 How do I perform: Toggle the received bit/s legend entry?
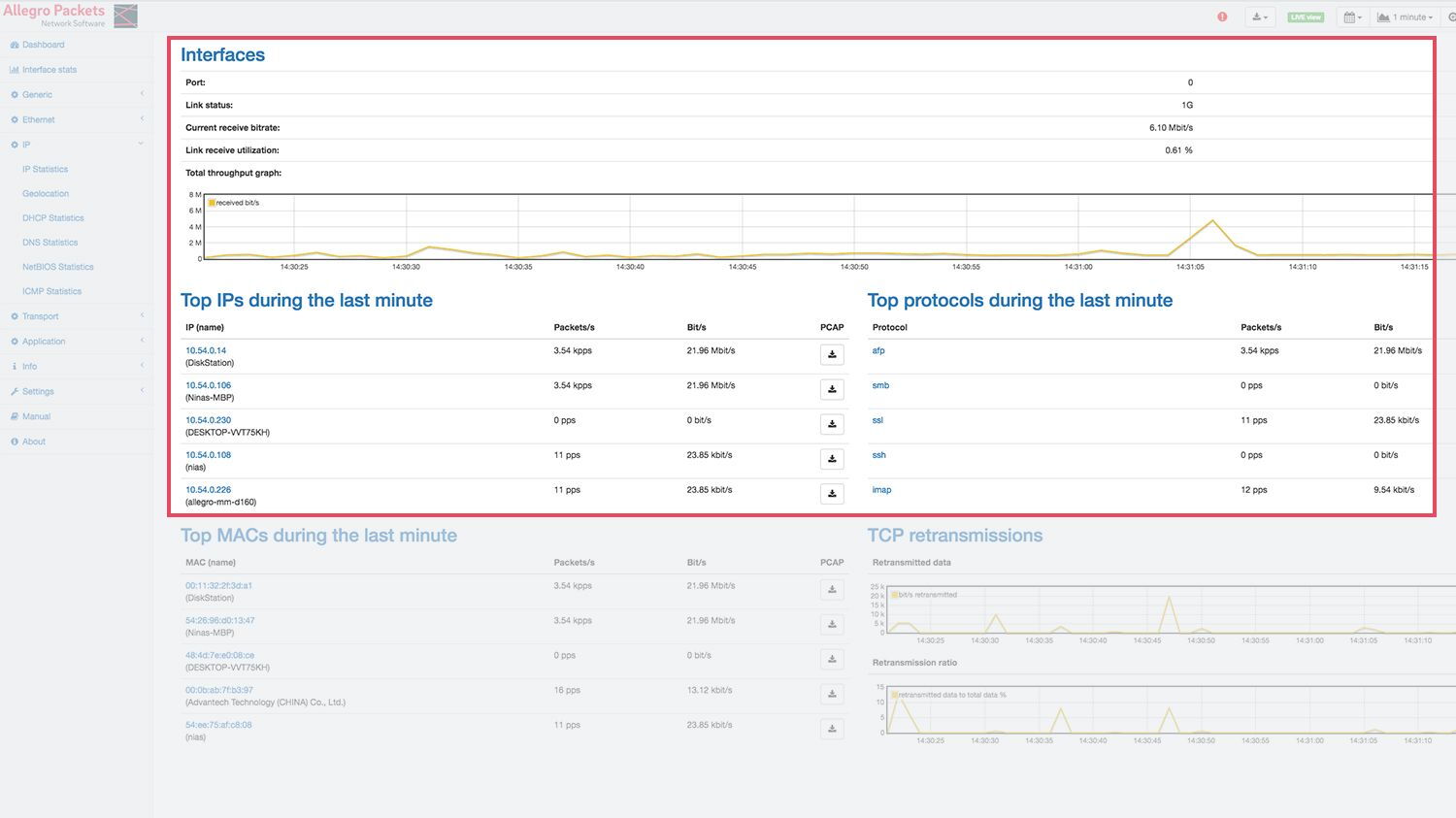click(x=234, y=203)
